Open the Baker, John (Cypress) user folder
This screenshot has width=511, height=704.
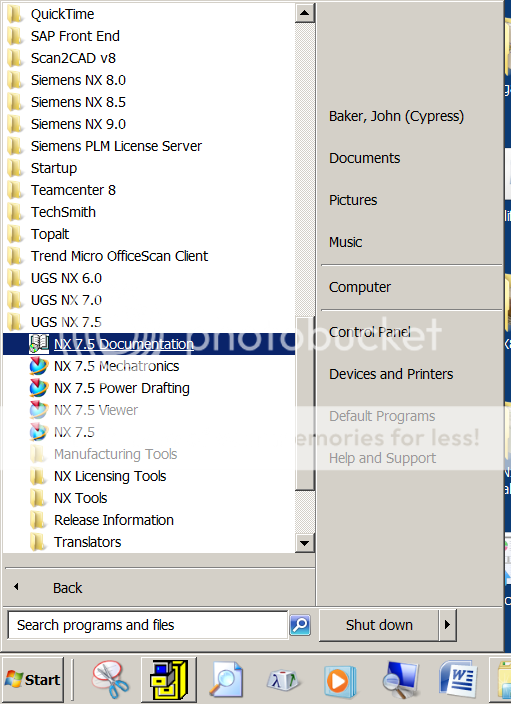coord(396,116)
